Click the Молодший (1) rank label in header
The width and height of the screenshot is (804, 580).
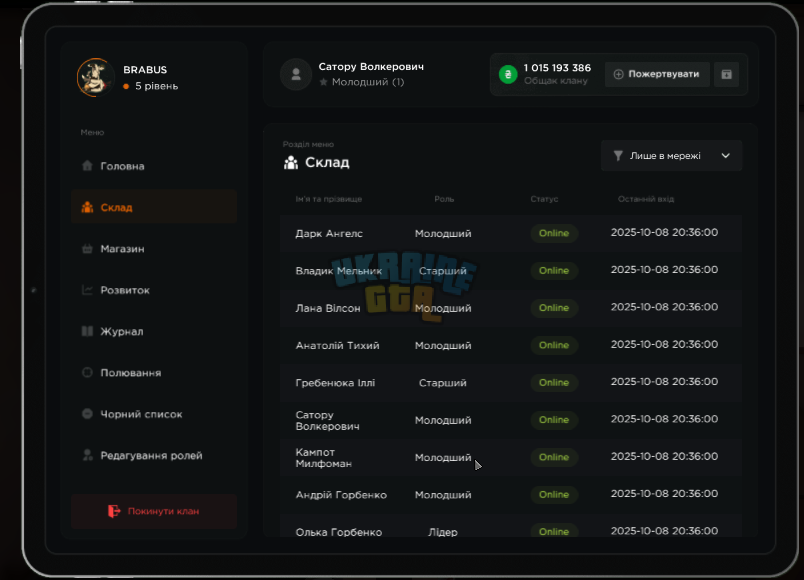(368, 82)
